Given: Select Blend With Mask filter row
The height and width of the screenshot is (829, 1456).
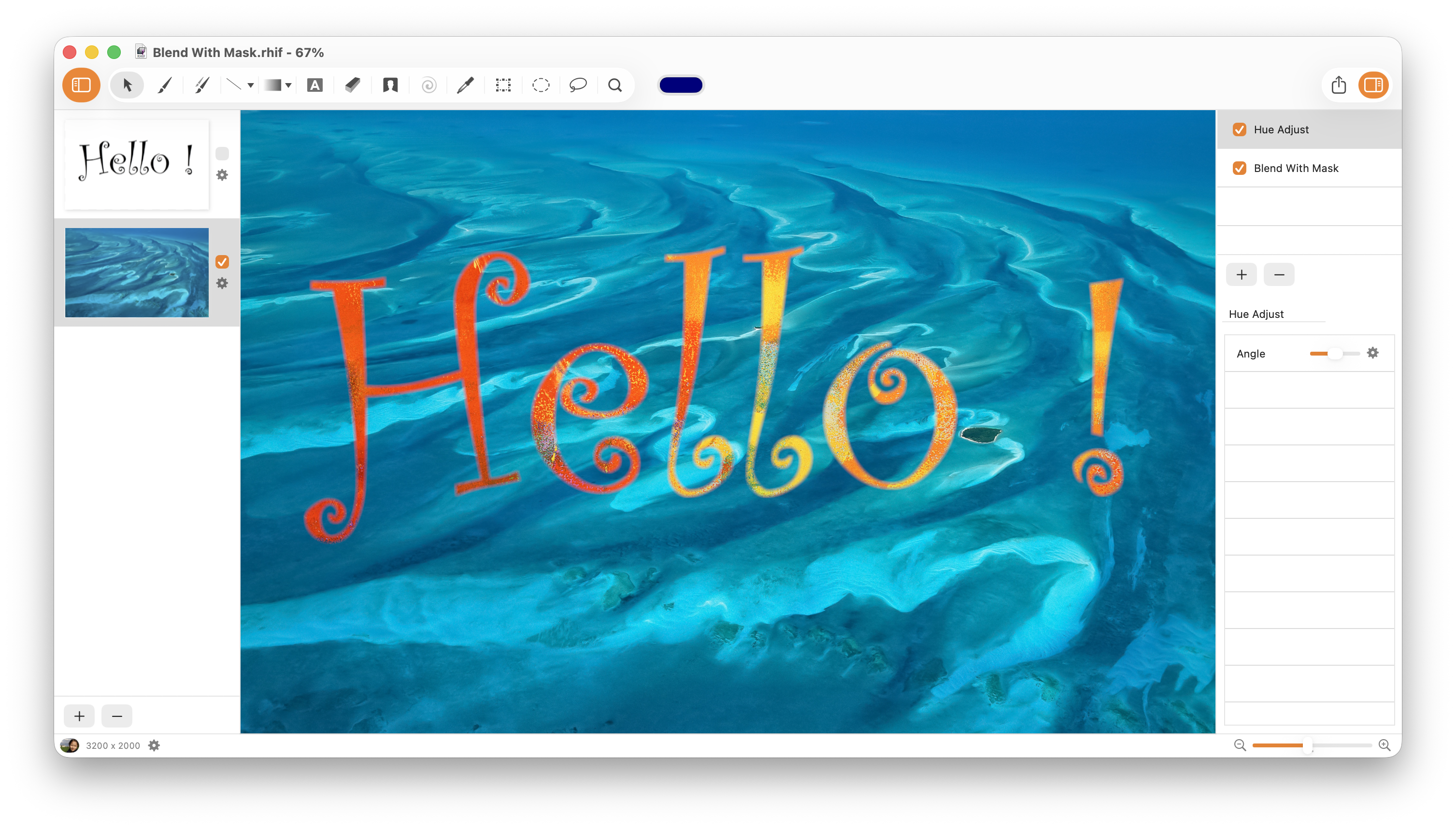Looking at the screenshot, I should 1309,169.
